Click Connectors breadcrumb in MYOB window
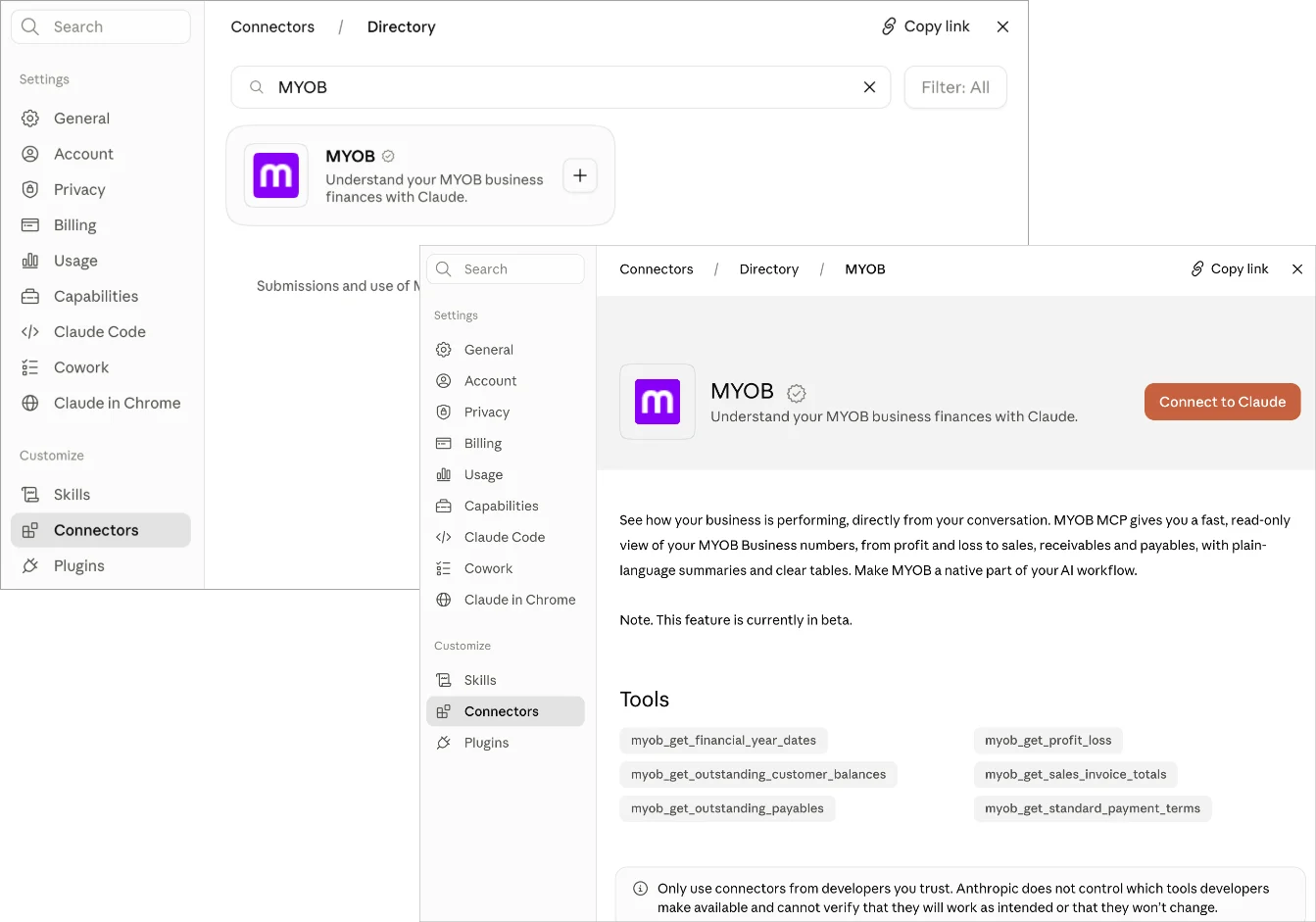Viewport: 1316px width, 922px height. click(656, 268)
